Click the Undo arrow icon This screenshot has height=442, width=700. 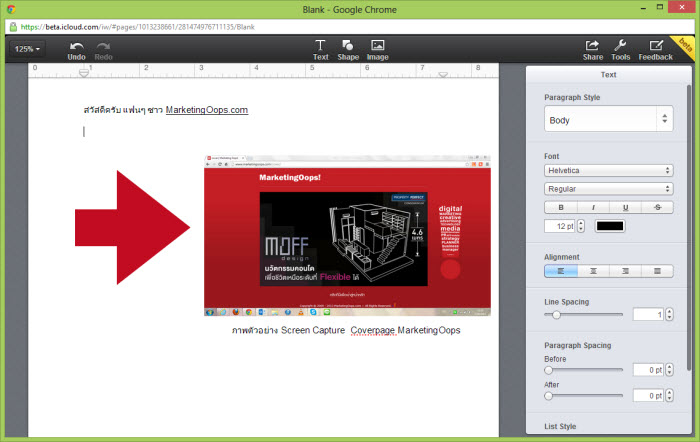click(x=76, y=46)
